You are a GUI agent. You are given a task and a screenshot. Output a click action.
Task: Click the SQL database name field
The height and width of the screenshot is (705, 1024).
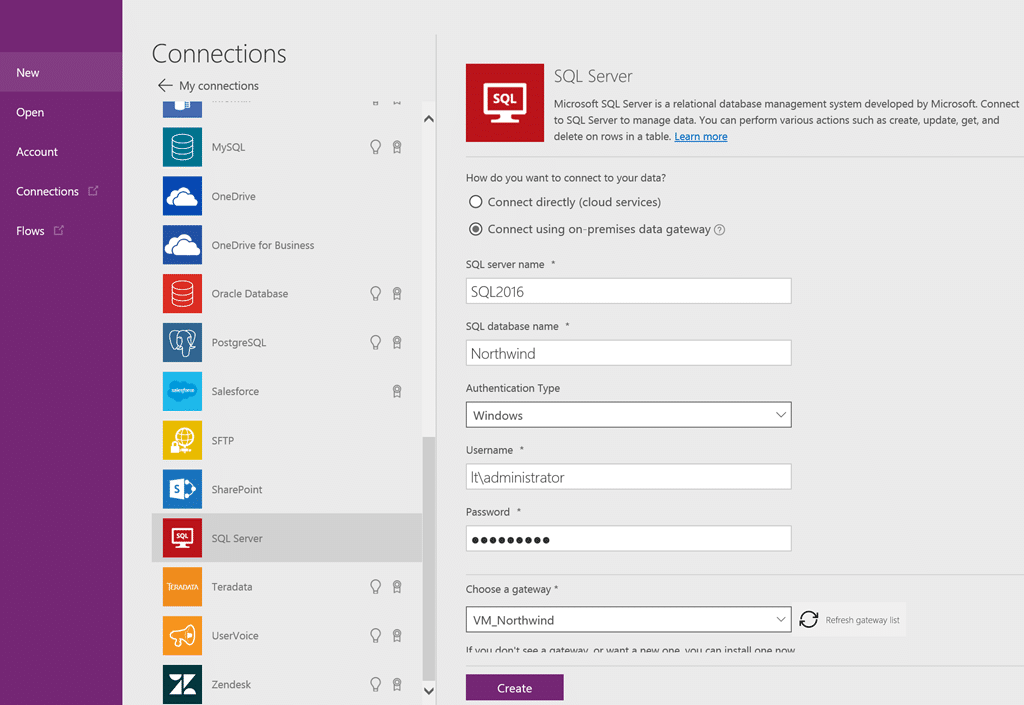(628, 353)
